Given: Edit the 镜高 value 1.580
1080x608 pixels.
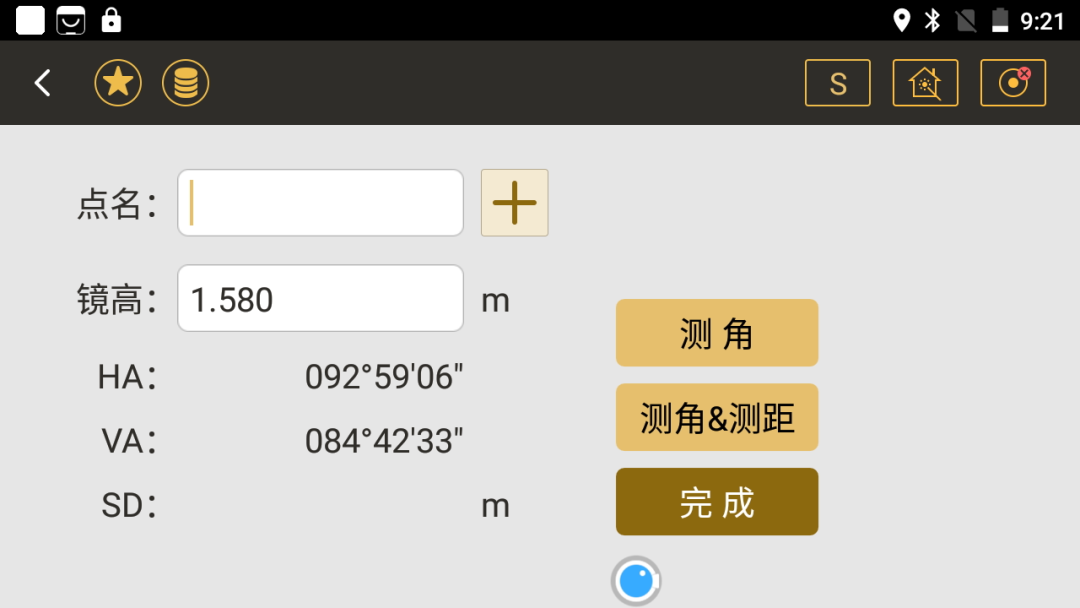Looking at the screenshot, I should tap(320, 298).
